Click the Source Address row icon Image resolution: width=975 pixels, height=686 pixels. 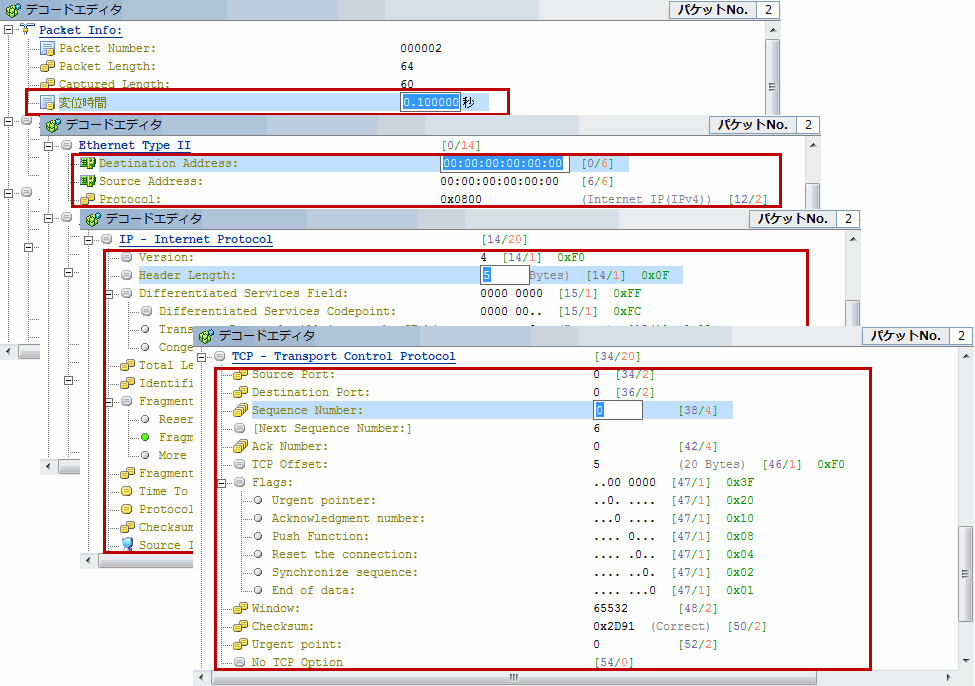(x=88, y=181)
